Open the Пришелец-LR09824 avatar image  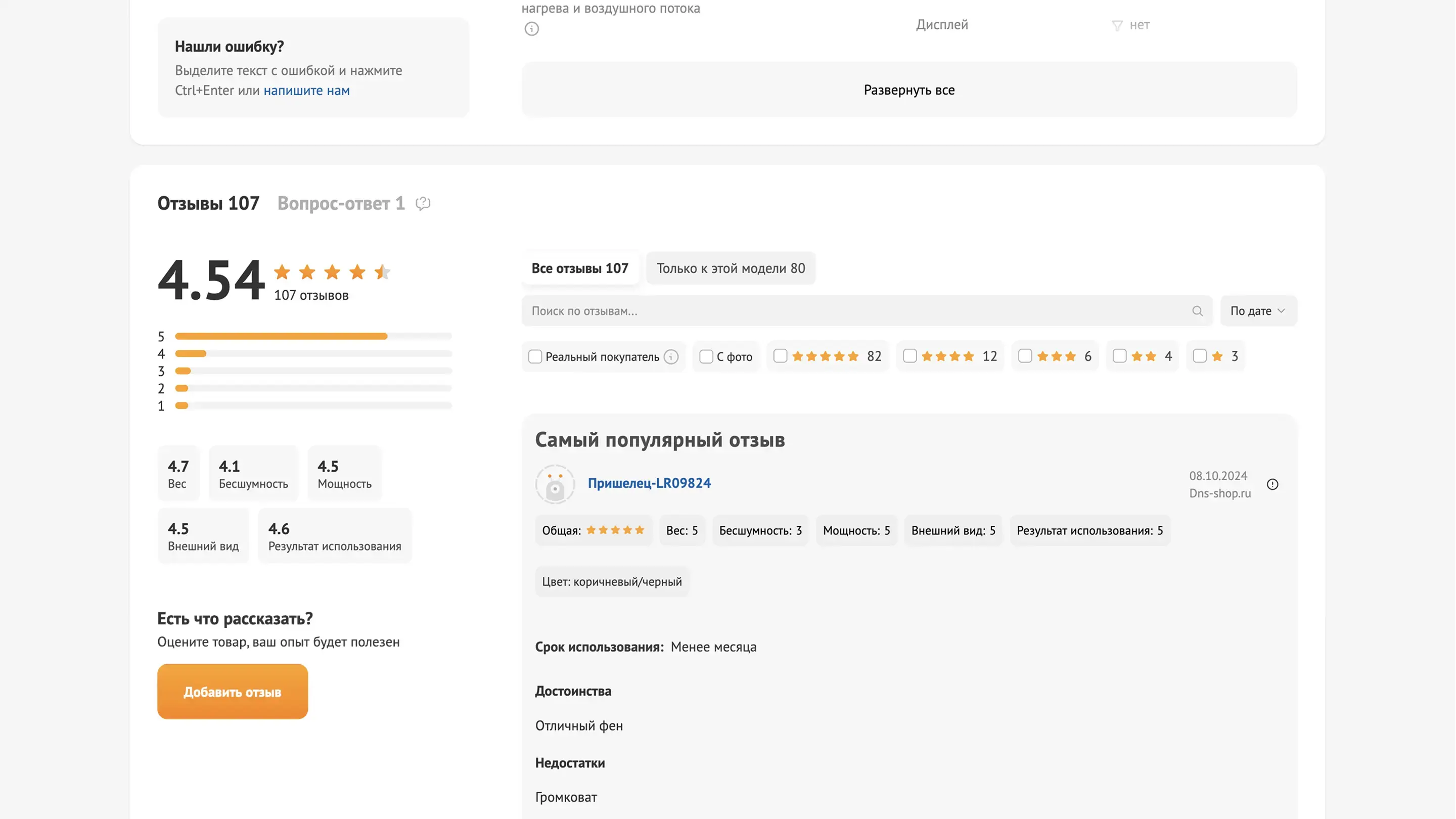[555, 484]
